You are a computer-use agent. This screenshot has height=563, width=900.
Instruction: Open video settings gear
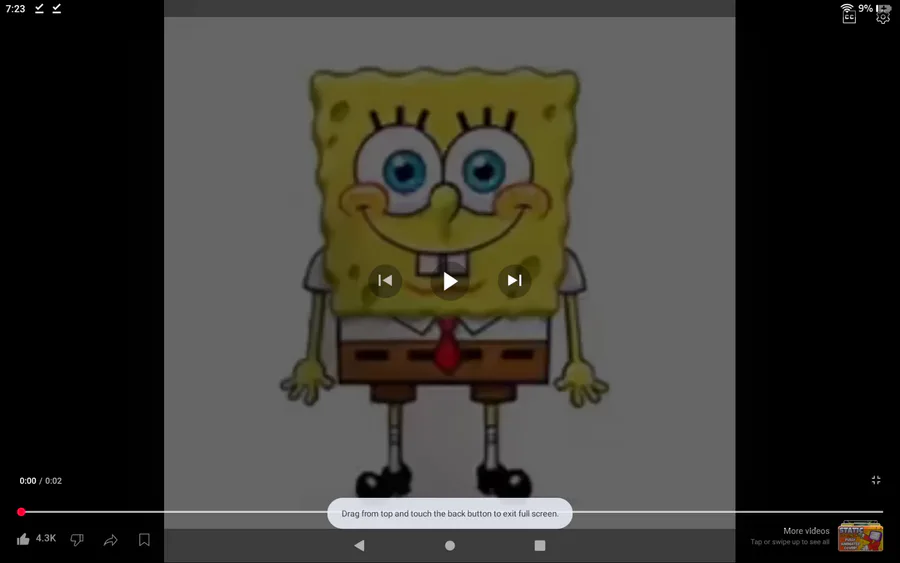(x=883, y=17)
